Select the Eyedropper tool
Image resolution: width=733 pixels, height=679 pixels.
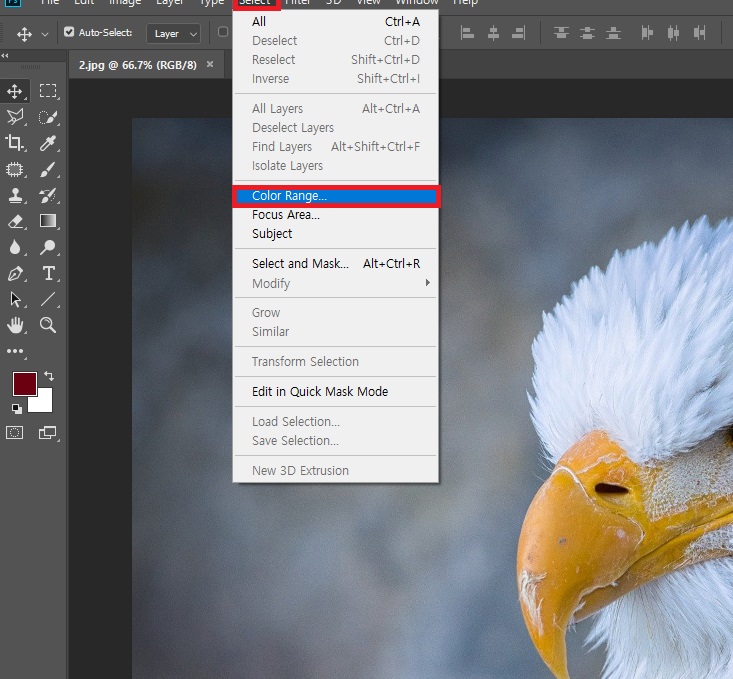(48, 143)
